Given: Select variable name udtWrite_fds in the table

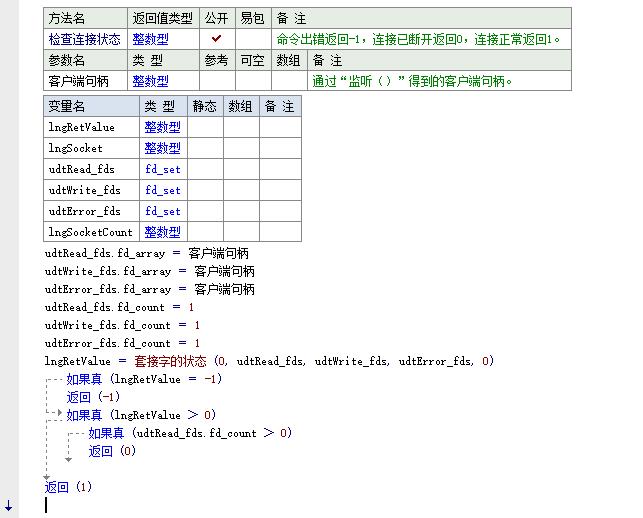Looking at the screenshot, I should coord(84,190).
